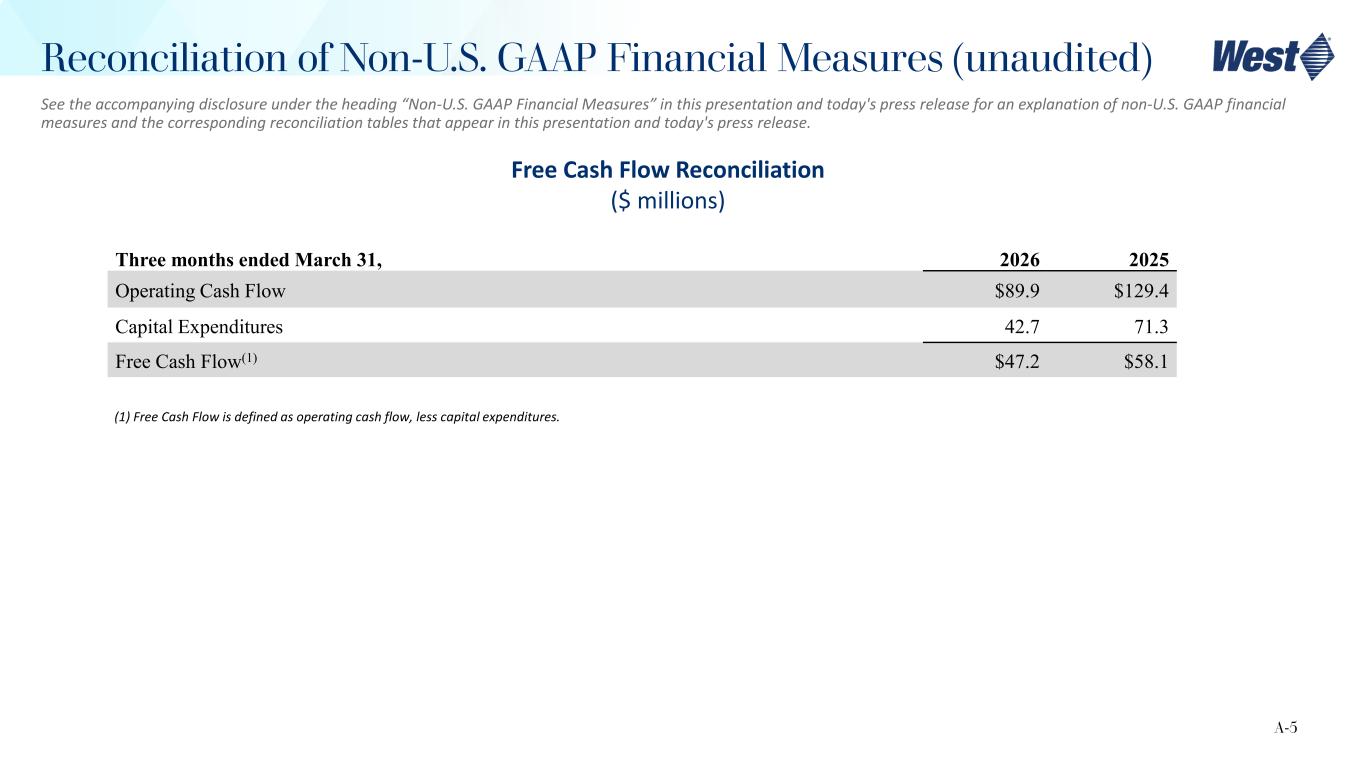Select the 71.3 capital expenditures value
Viewport: 1365px width, 768px height.
tap(1150, 326)
